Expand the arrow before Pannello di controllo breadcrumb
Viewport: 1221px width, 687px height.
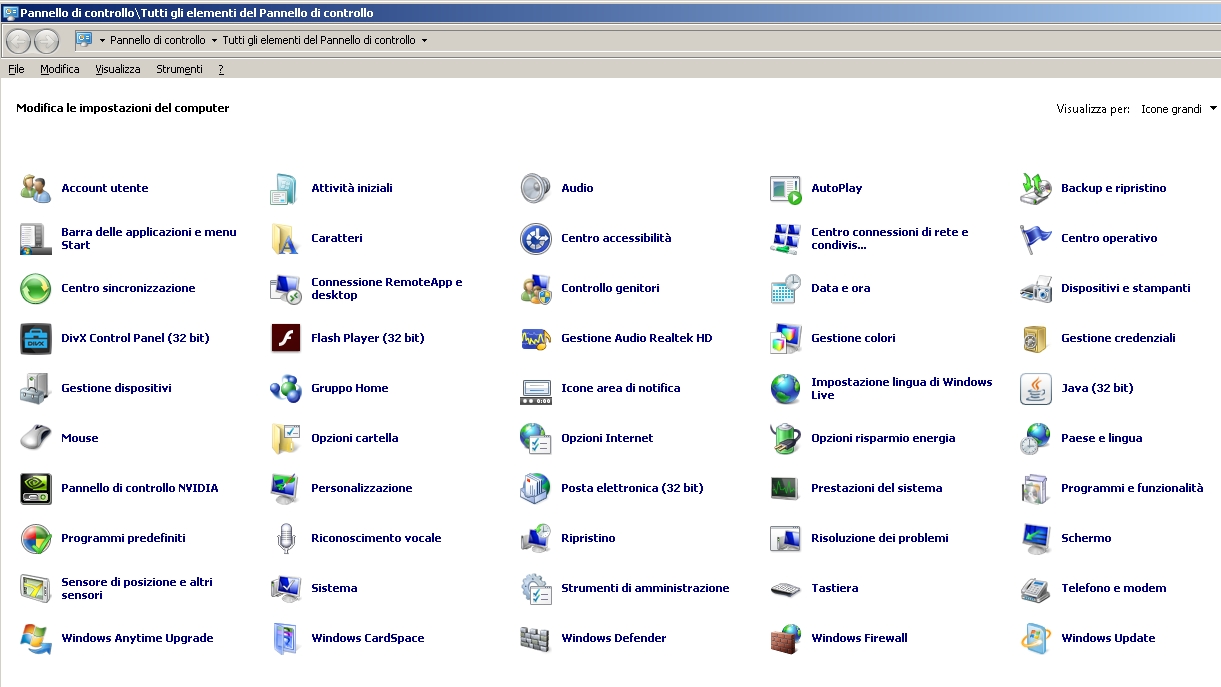(x=102, y=41)
